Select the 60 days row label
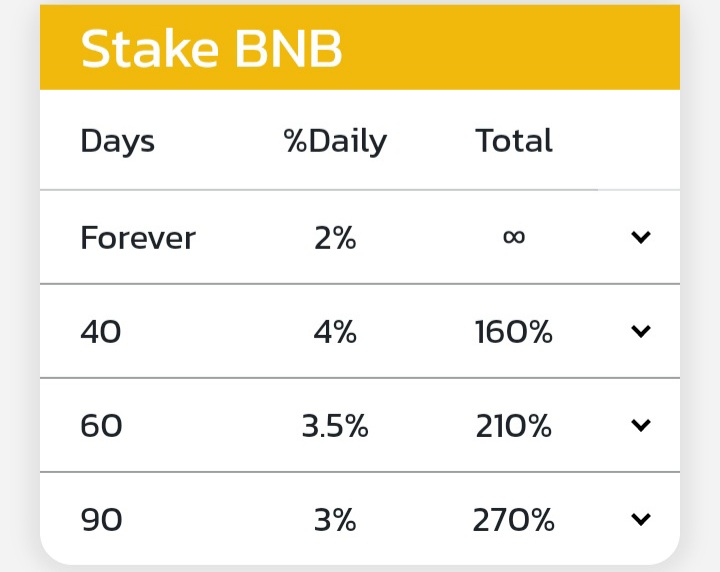 [x=101, y=426]
